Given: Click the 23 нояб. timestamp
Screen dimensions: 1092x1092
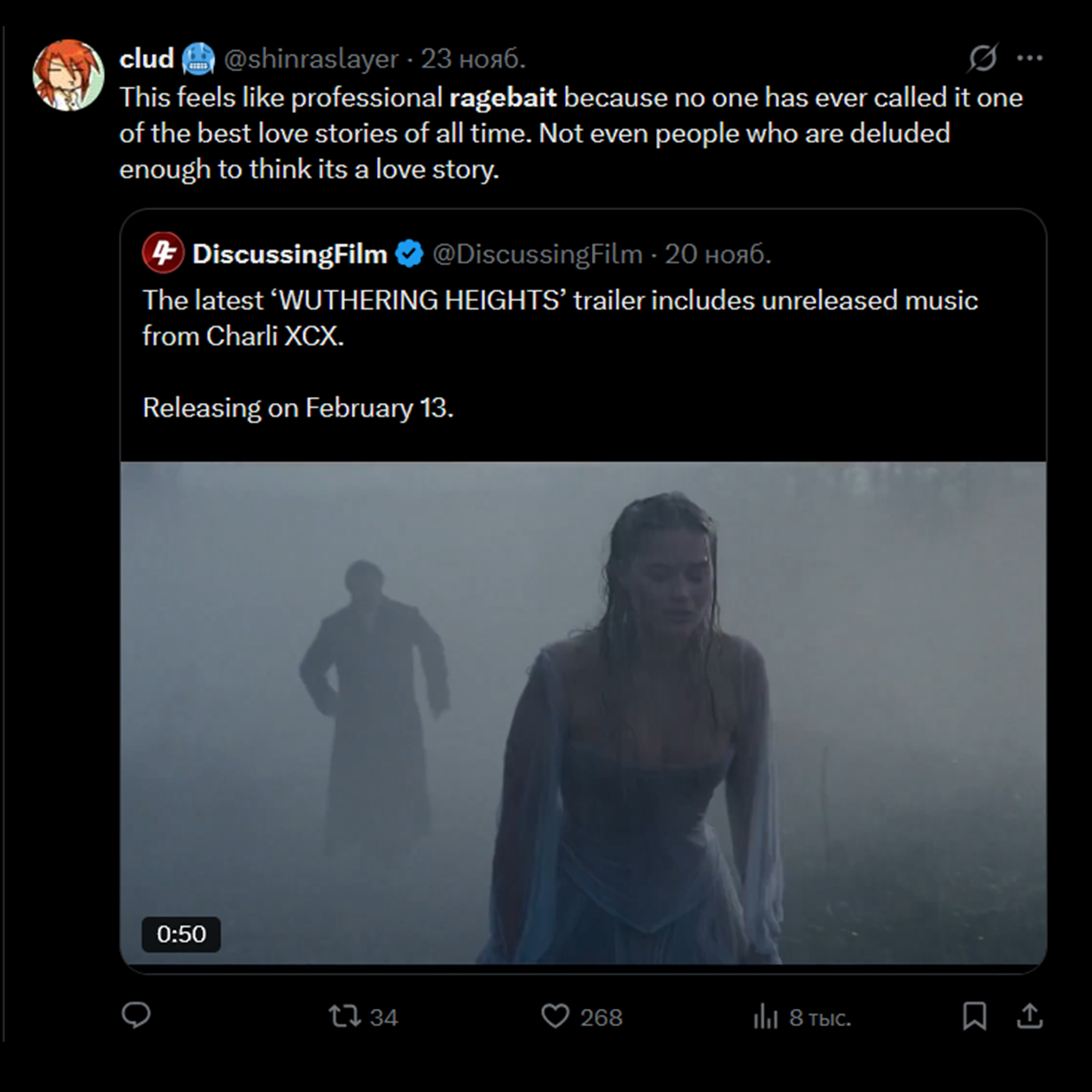Looking at the screenshot, I should 473,59.
